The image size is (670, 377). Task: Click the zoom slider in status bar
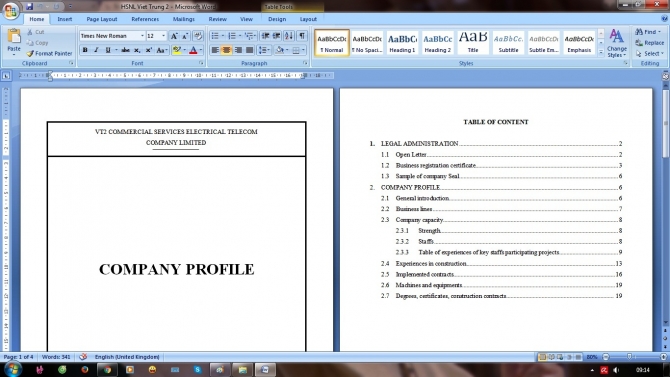click(x=635, y=356)
